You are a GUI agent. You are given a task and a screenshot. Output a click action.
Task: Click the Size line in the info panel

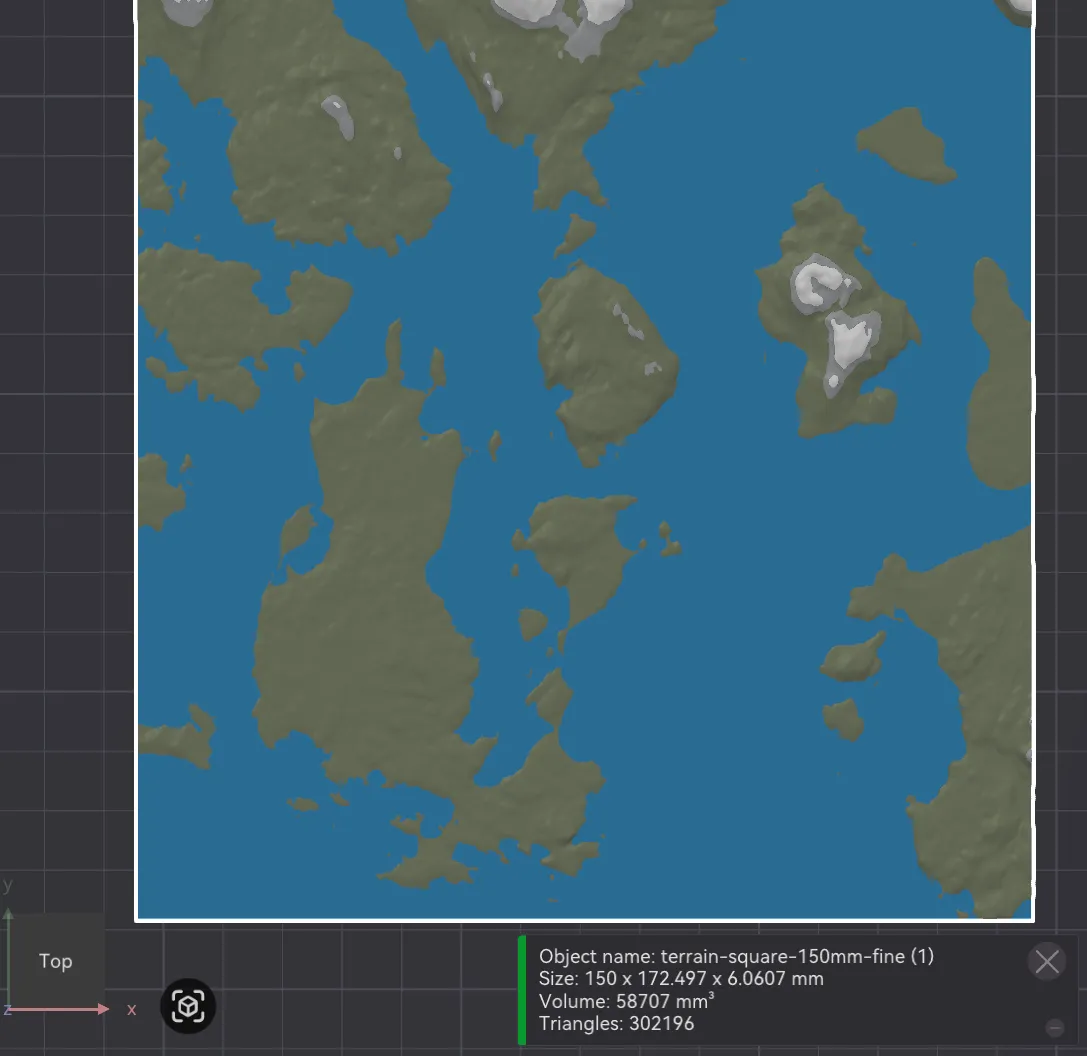tap(681, 978)
